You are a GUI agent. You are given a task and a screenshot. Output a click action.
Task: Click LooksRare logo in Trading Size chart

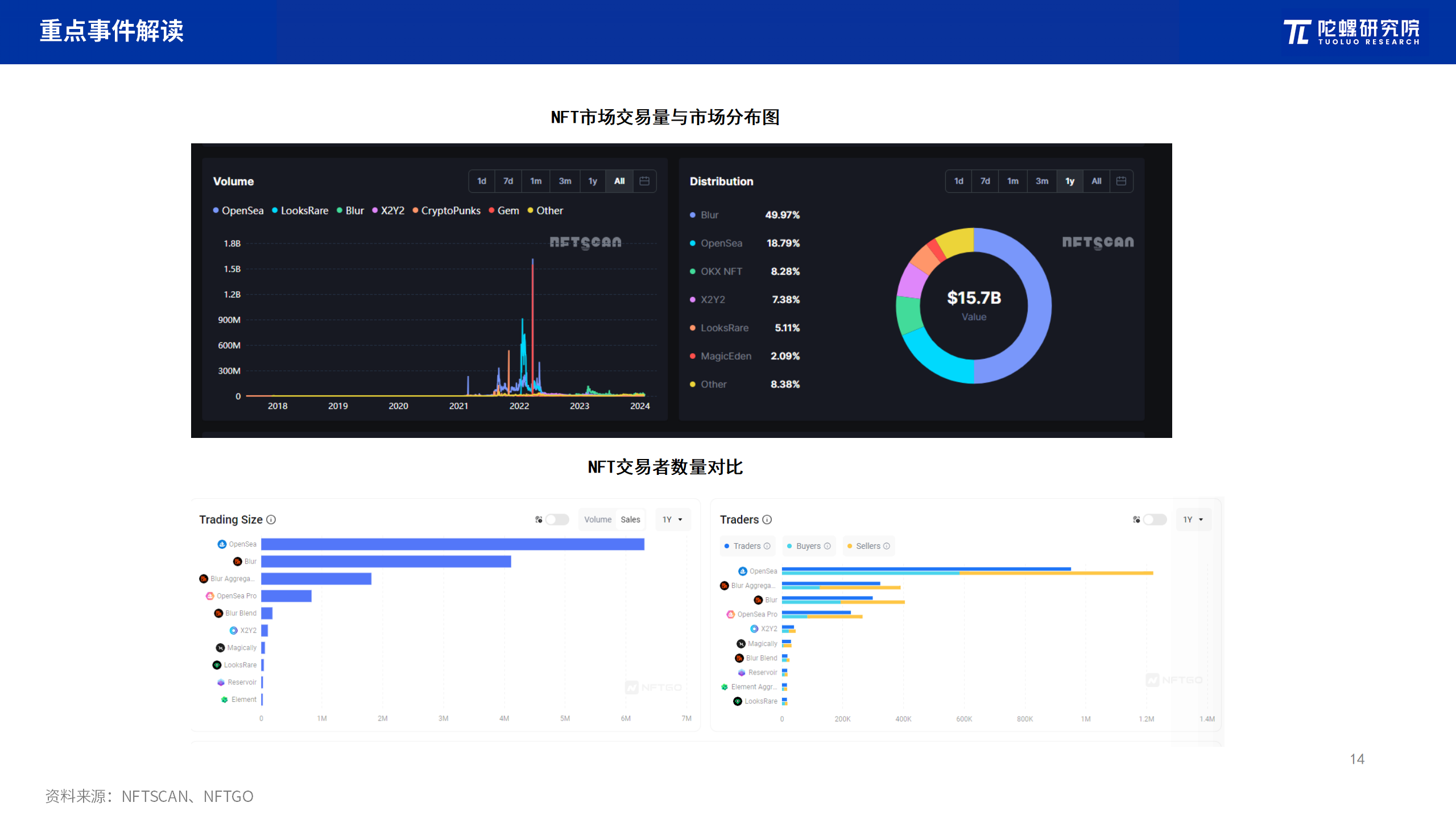click(x=217, y=665)
